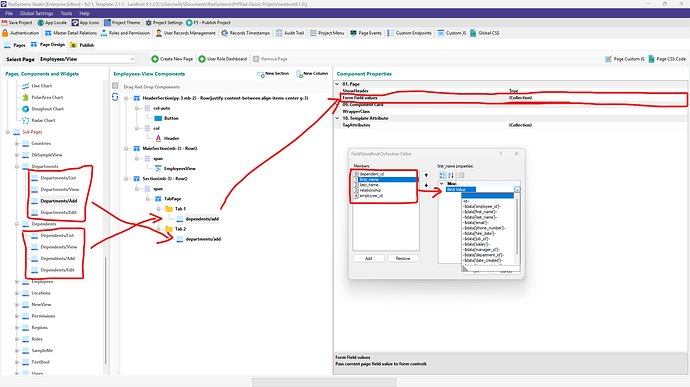Click the Form Field values property row

(x=510, y=98)
